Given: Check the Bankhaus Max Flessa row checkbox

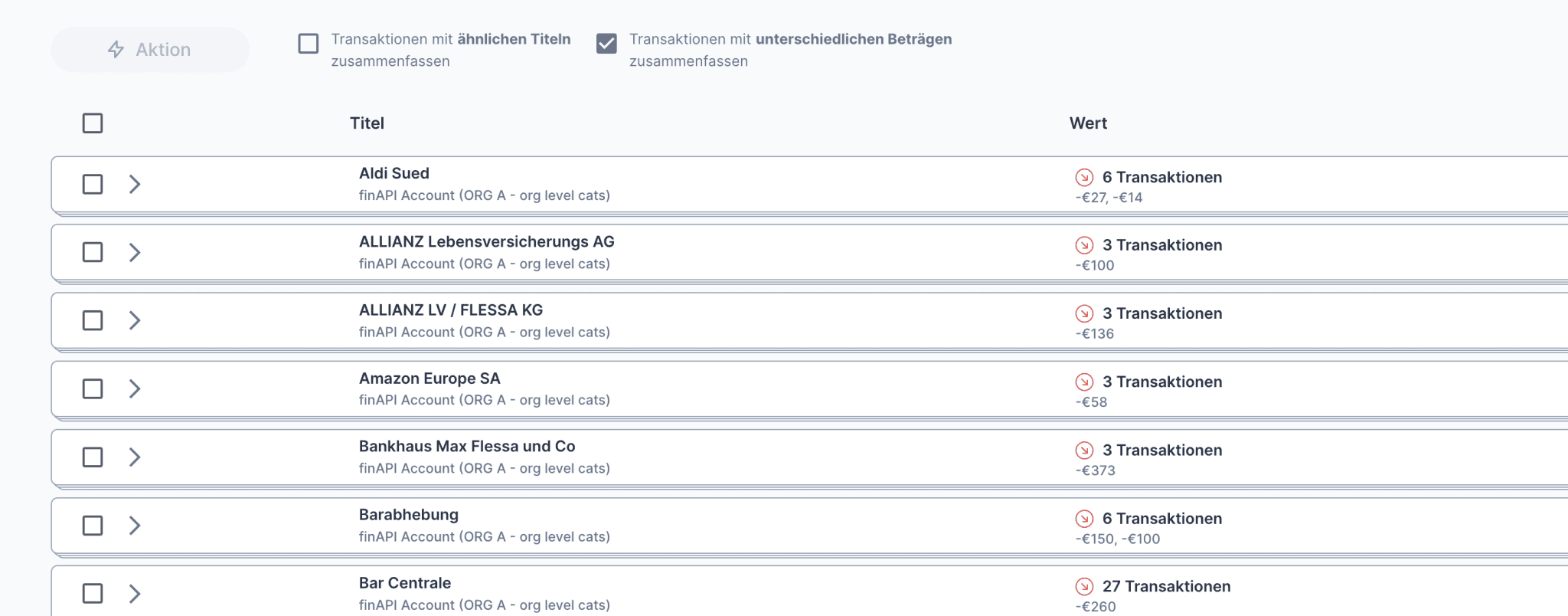Looking at the screenshot, I should [93, 457].
